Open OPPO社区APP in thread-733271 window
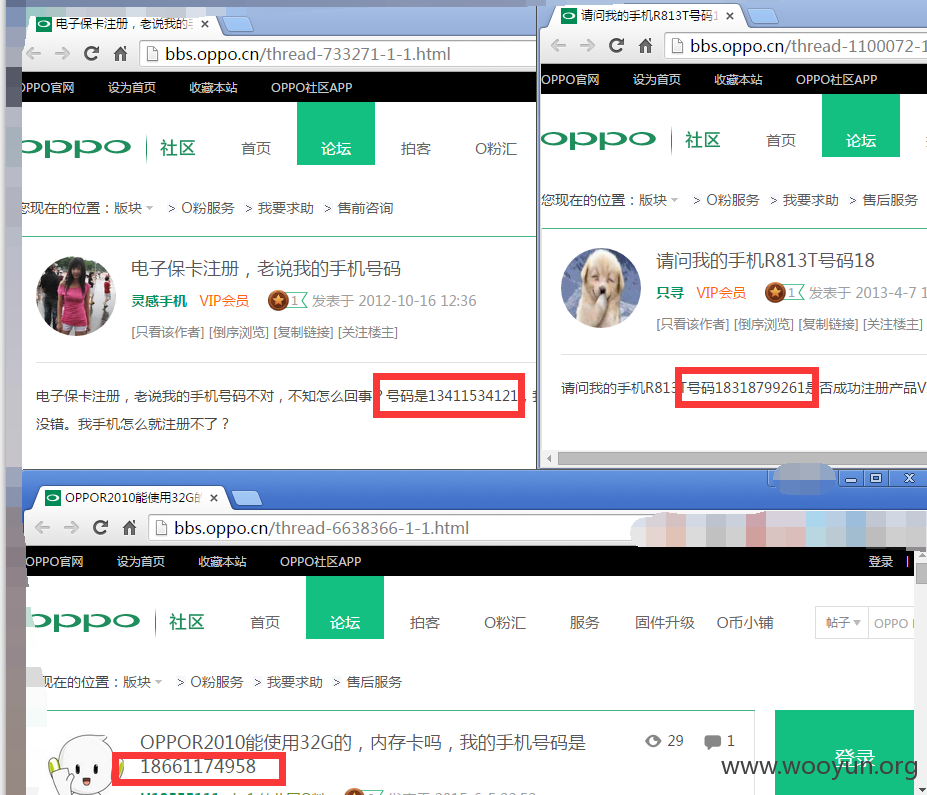The height and width of the screenshot is (795, 927). point(312,87)
